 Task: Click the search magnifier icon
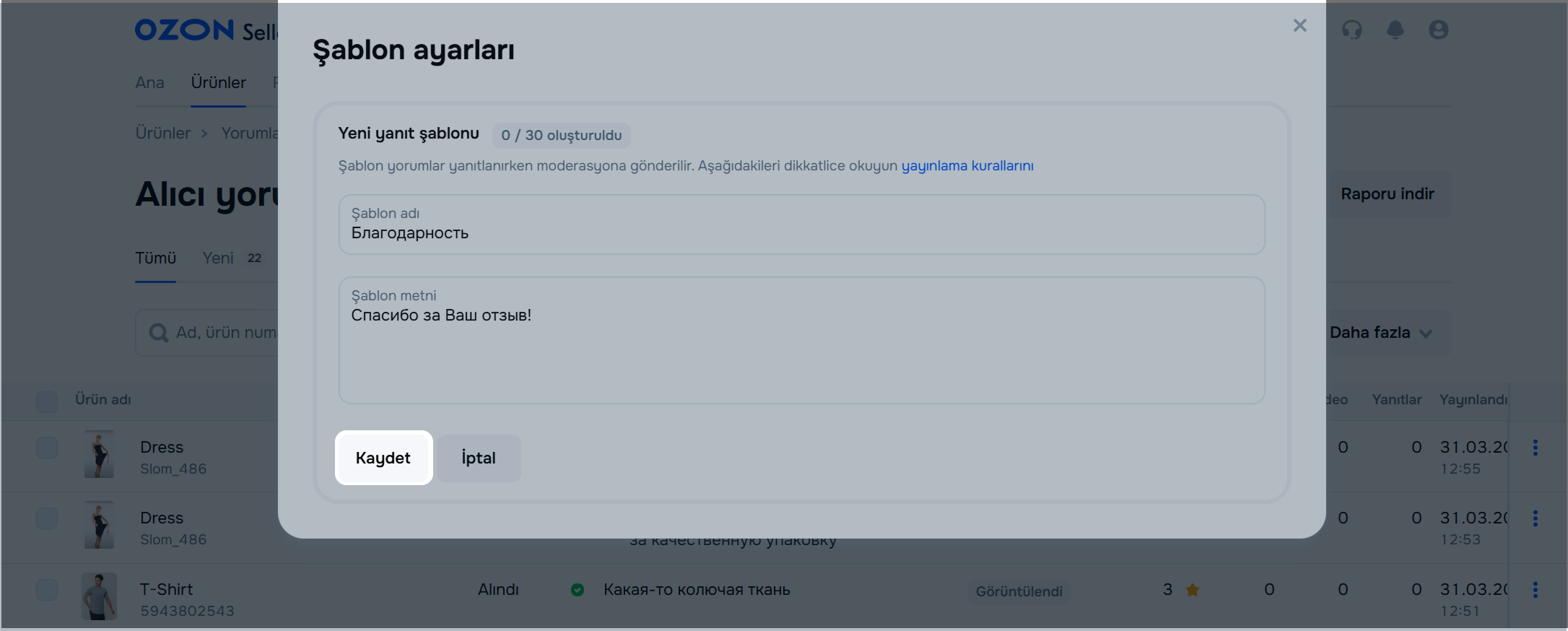[158, 333]
